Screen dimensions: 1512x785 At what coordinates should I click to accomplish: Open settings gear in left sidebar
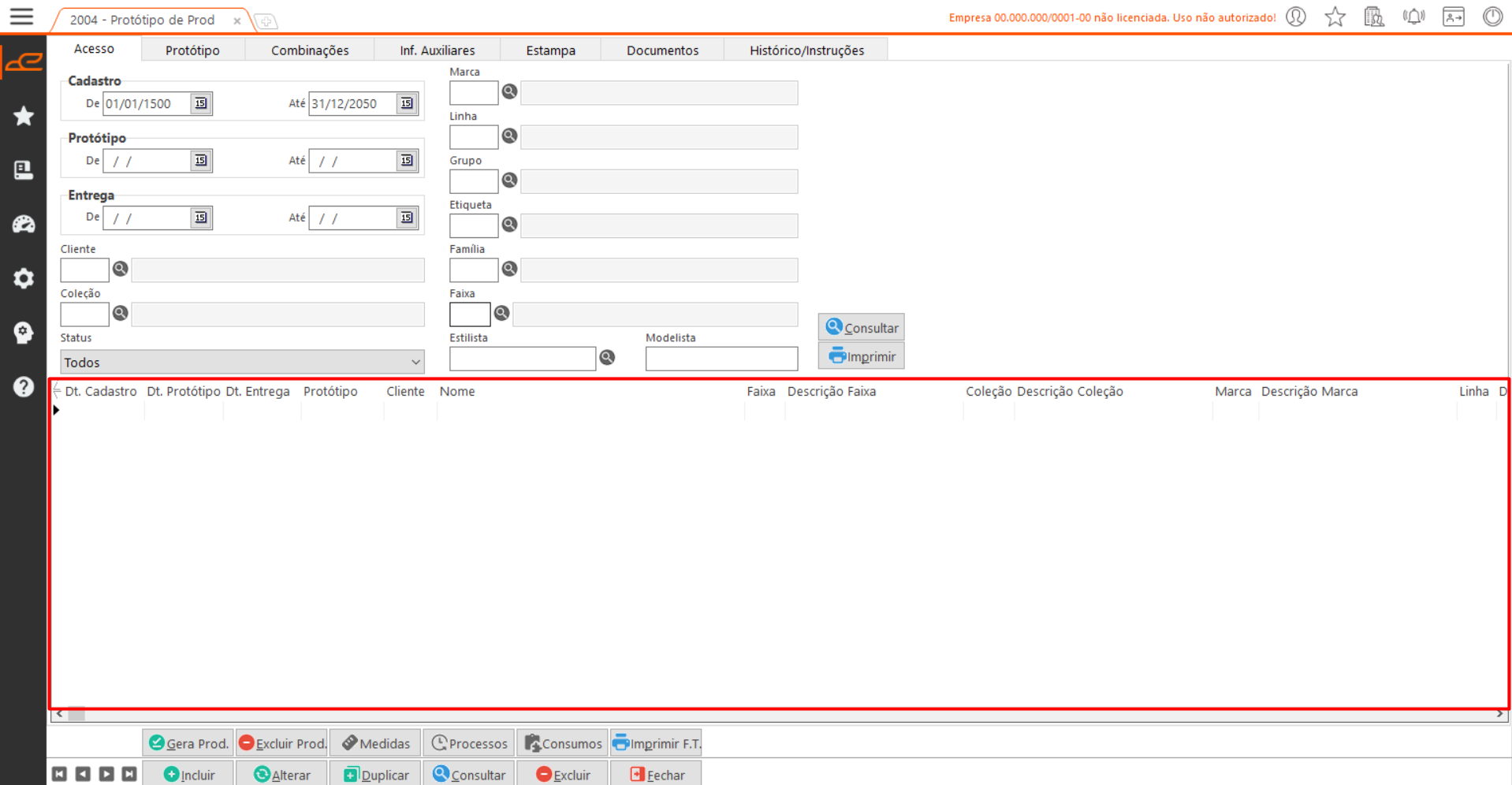pyautogui.click(x=24, y=278)
